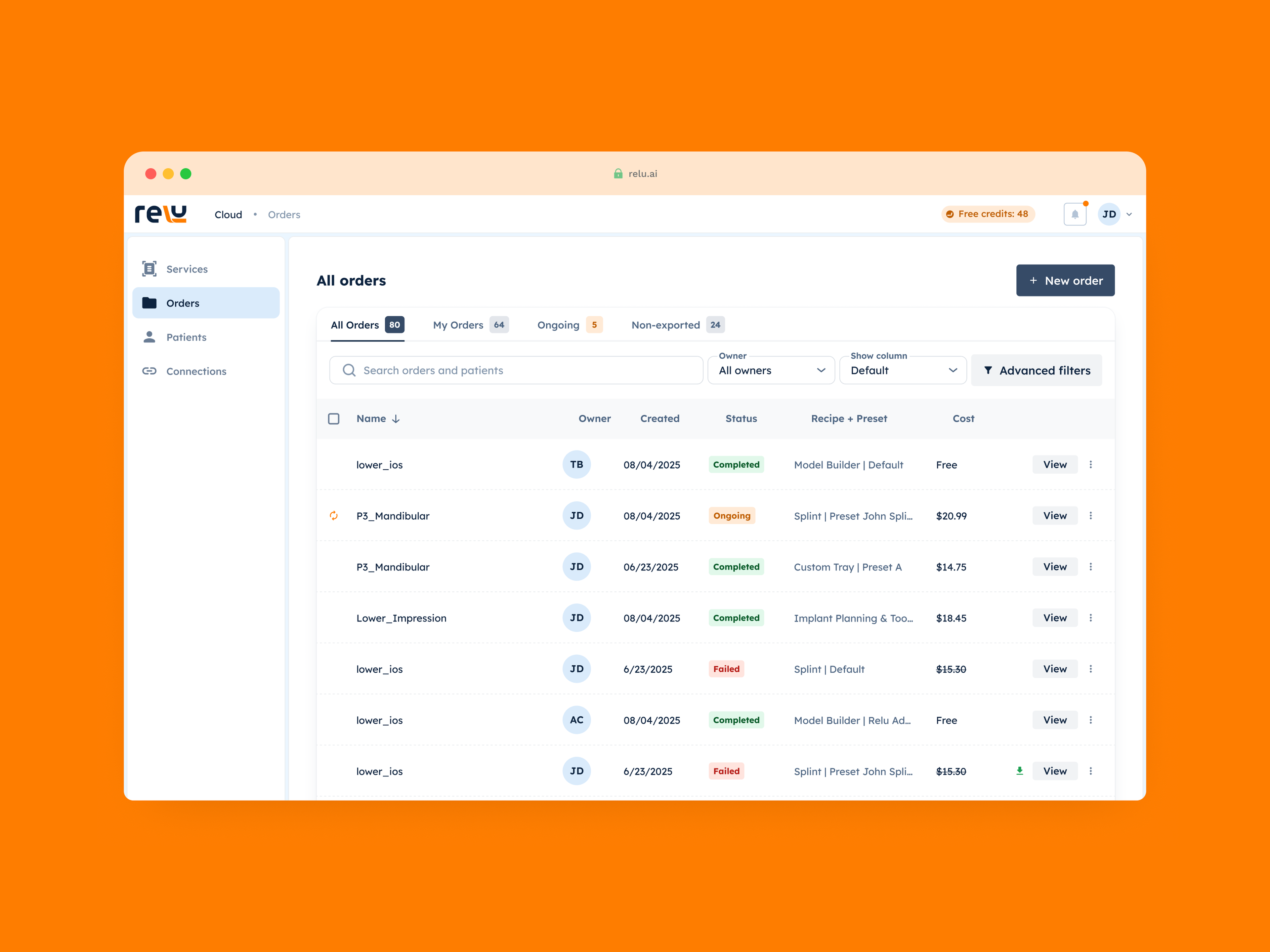This screenshot has width=1270, height=952.
Task: Expand the JD account menu chevron
Action: [1129, 215]
